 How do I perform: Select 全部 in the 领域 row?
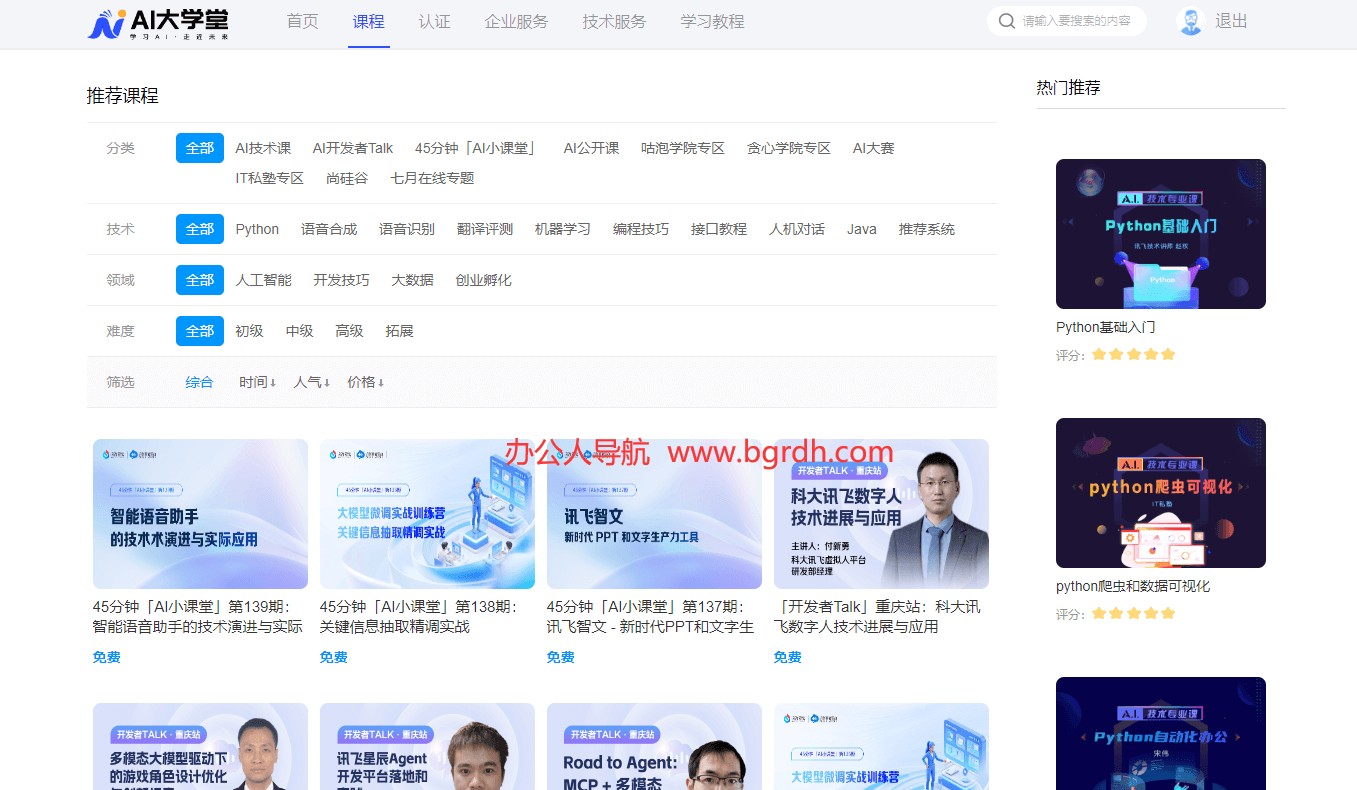tap(200, 280)
